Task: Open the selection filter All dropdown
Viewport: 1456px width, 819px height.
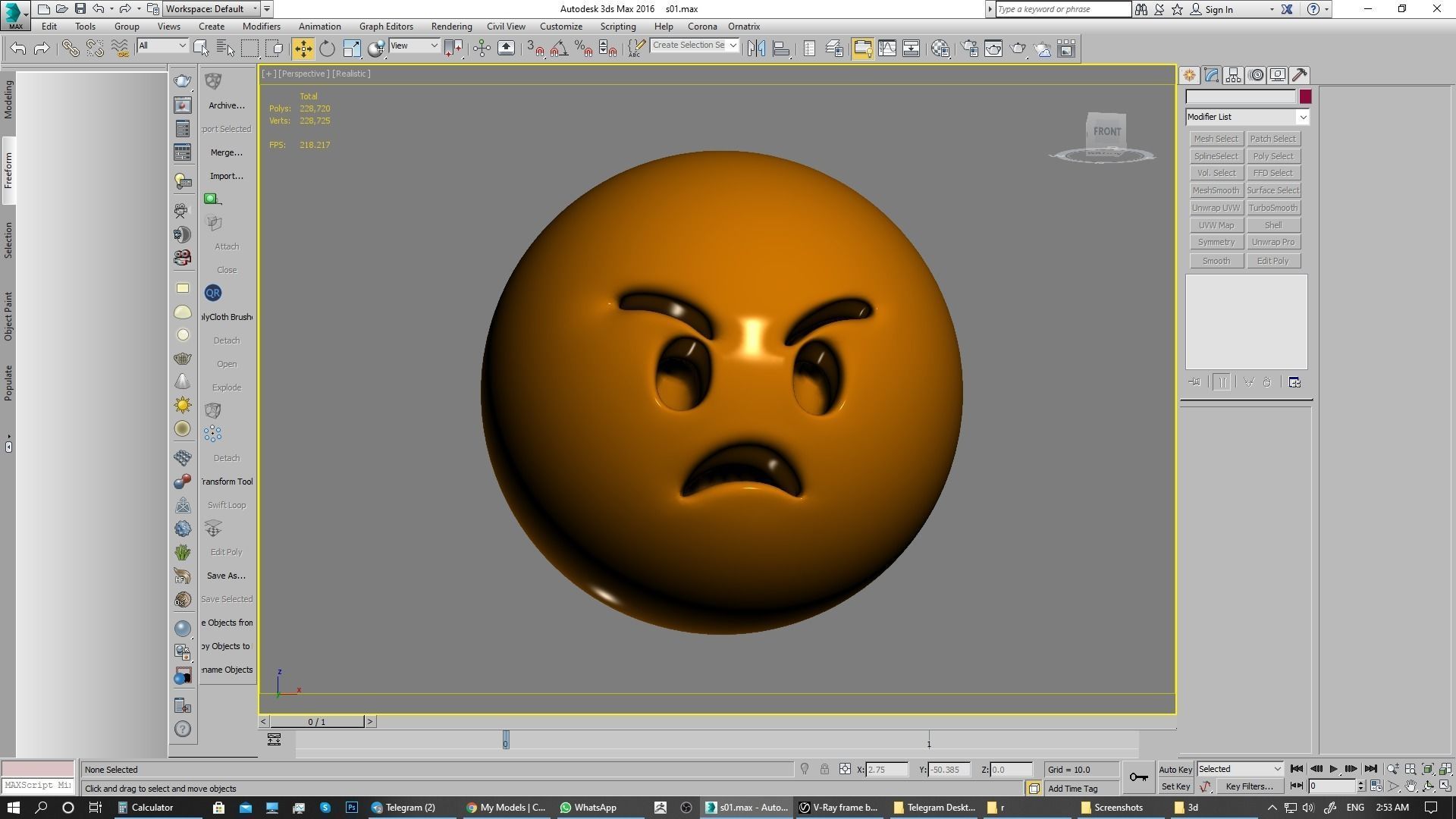Action: tap(162, 46)
